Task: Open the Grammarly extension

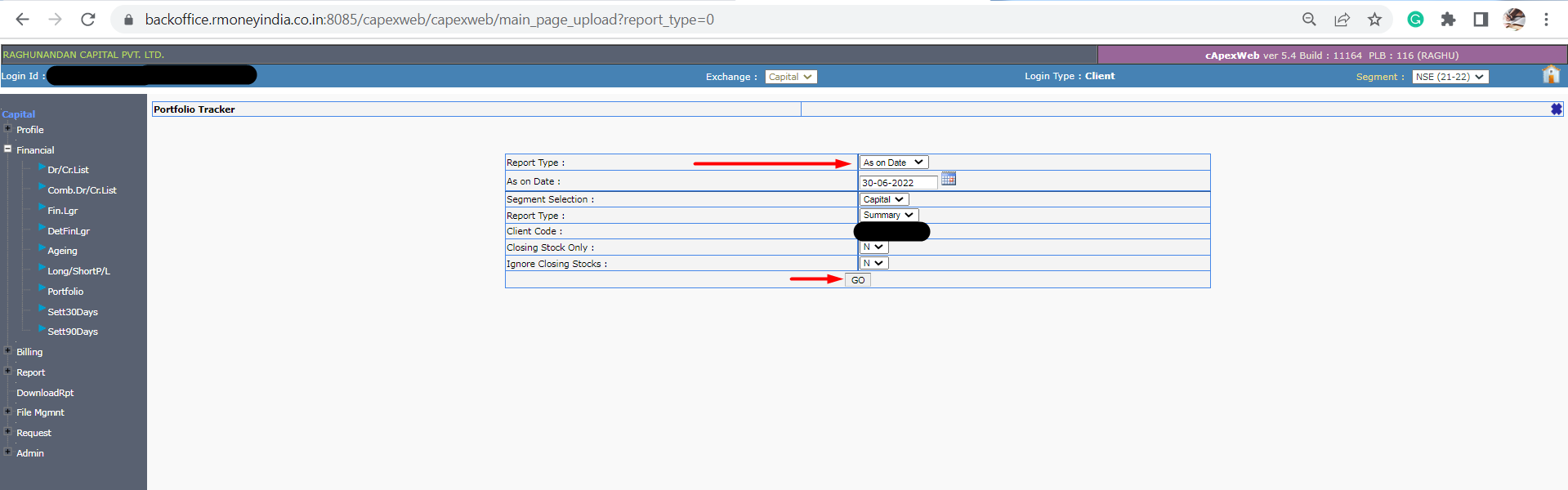Action: click(1415, 19)
